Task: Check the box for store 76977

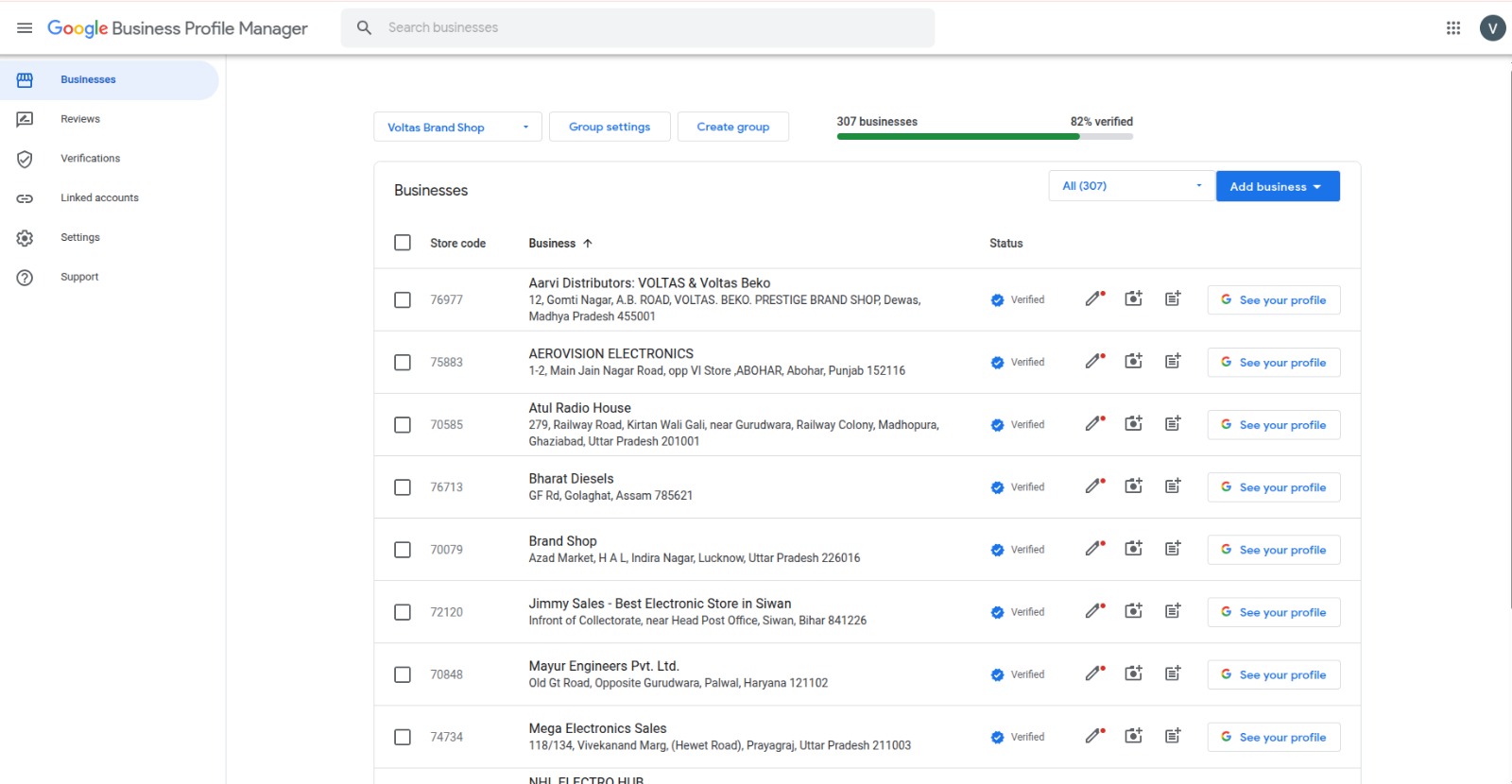Action: (x=403, y=299)
